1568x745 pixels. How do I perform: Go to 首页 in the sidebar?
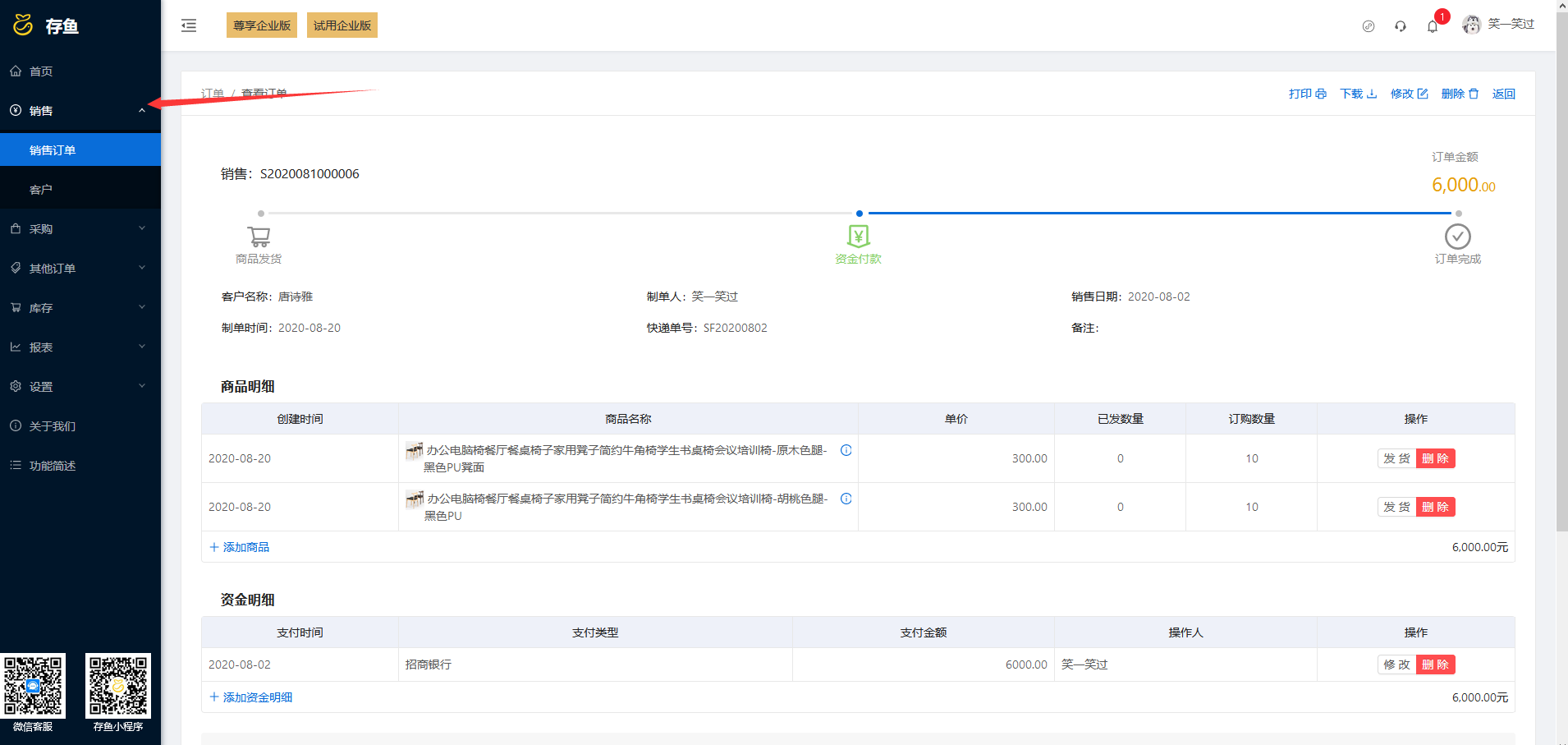pyautogui.click(x=80, y=71)
